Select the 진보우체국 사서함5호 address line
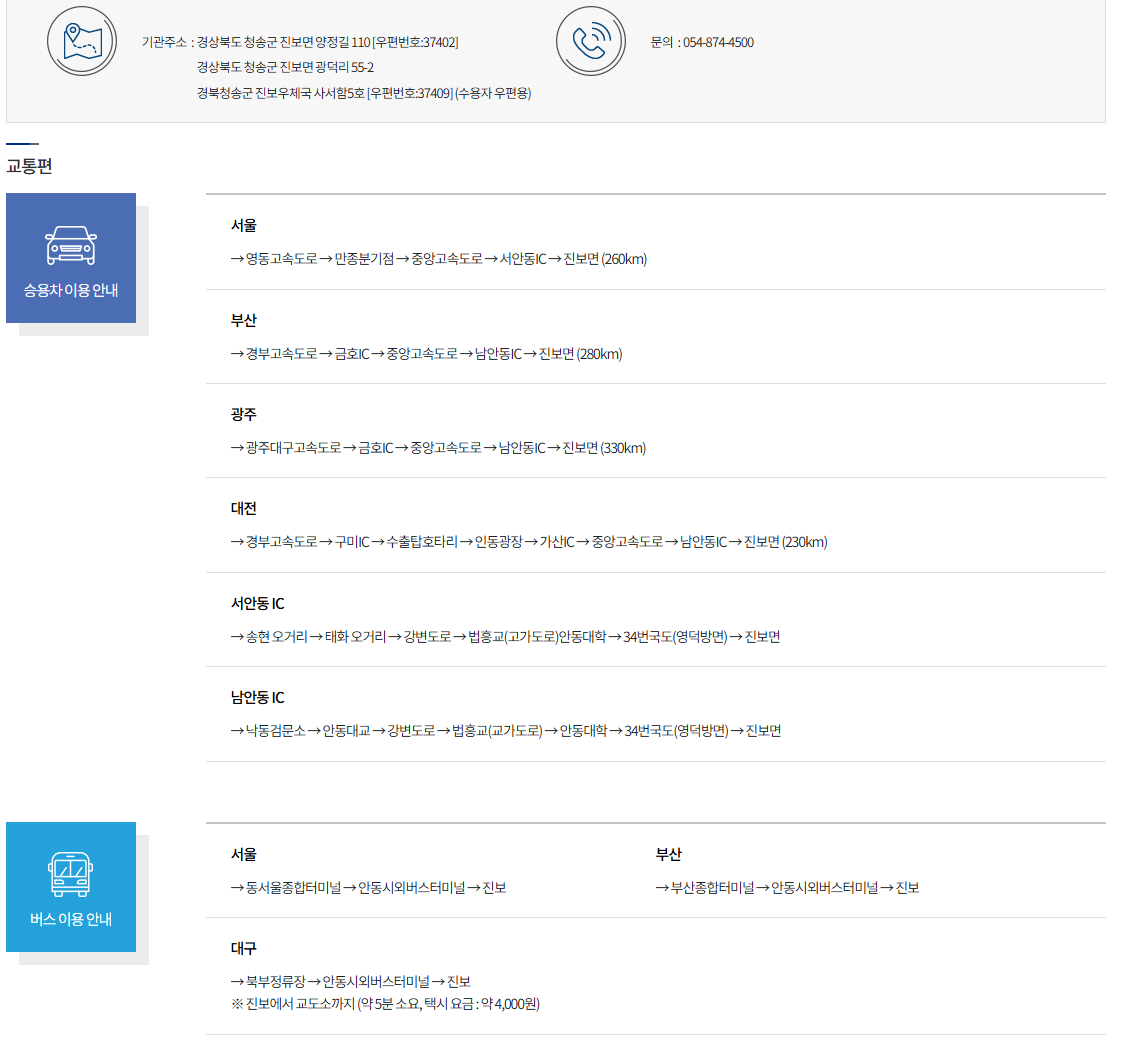 (364, 93)
